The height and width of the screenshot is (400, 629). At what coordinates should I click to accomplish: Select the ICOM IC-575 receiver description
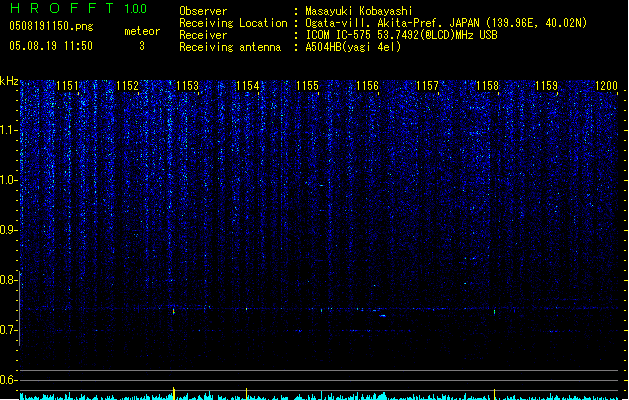pyautogui.click(x=401, y=35)
